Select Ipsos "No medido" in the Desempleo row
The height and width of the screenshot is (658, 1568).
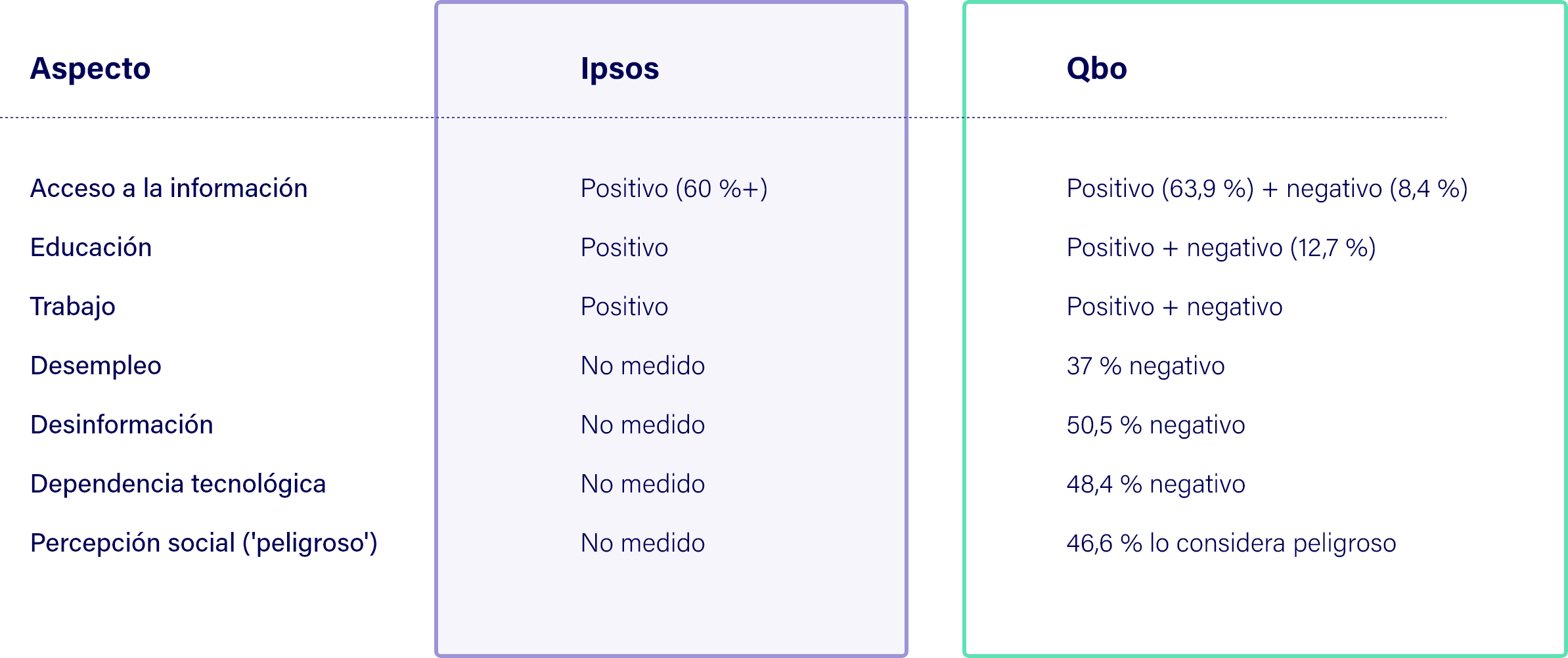[x=642, y=366]
